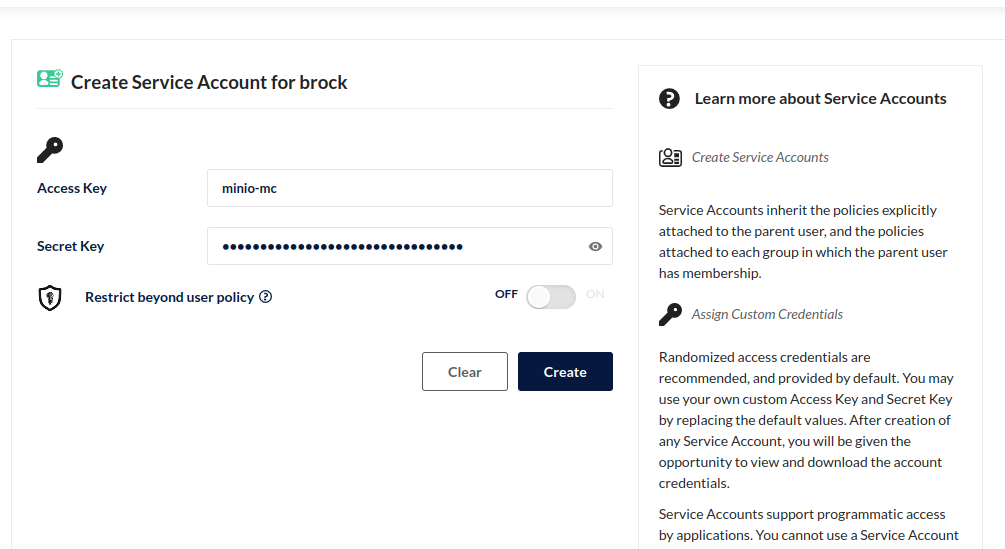This screenshot has width=1005, height=549.
Task: Enable the Restrict beyond user policy switch
Action: point(551,297)
